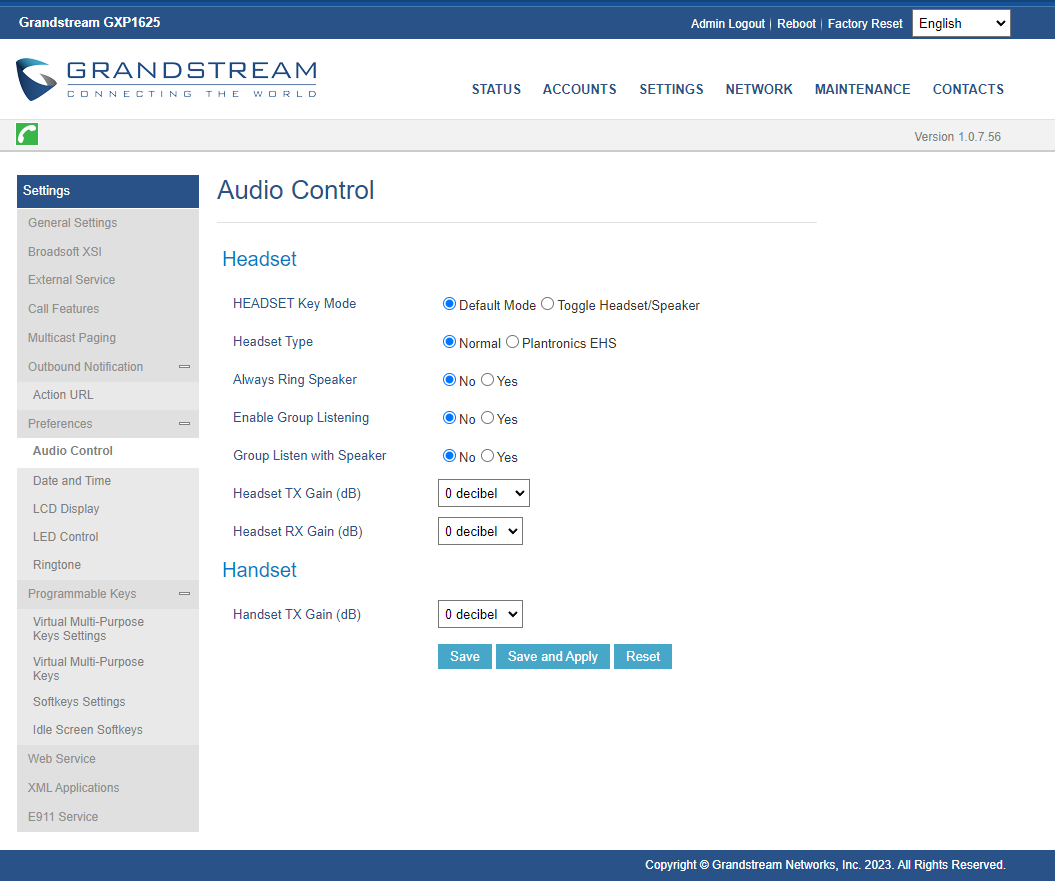Click the Grandstream logo
Screen dimensions: 1055x889
coord(166,79)
